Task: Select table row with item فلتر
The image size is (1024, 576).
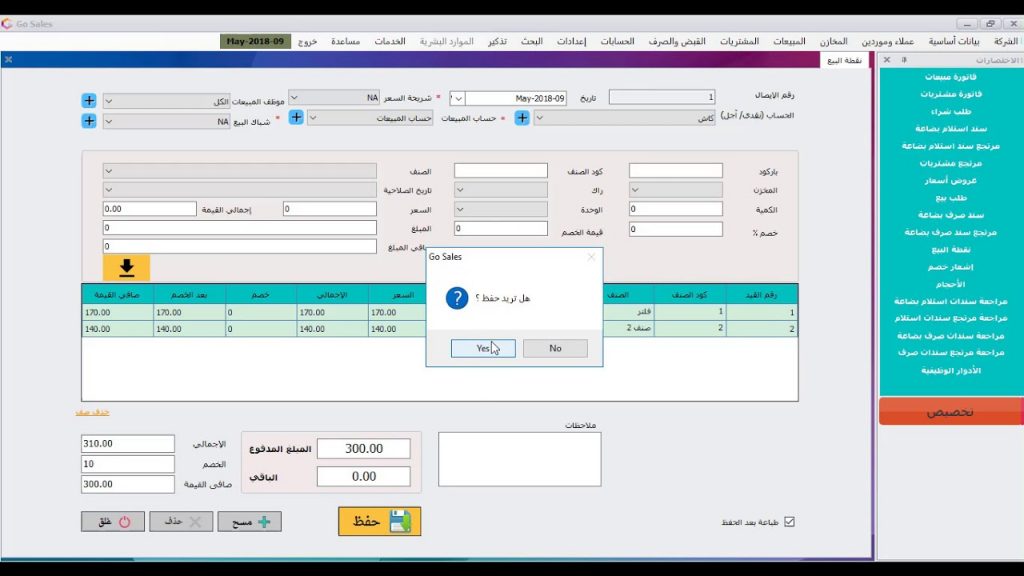Action: tap(439, 312)
